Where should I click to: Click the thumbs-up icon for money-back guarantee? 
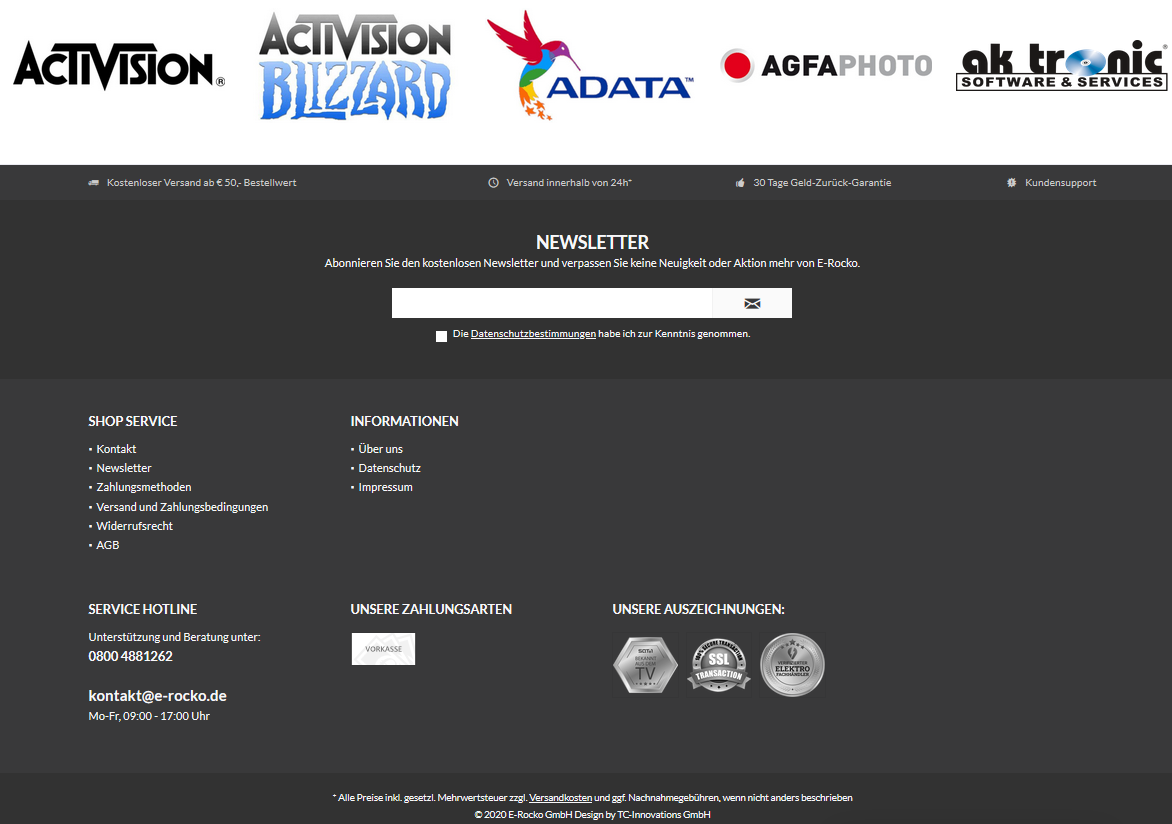coord(740,182)
